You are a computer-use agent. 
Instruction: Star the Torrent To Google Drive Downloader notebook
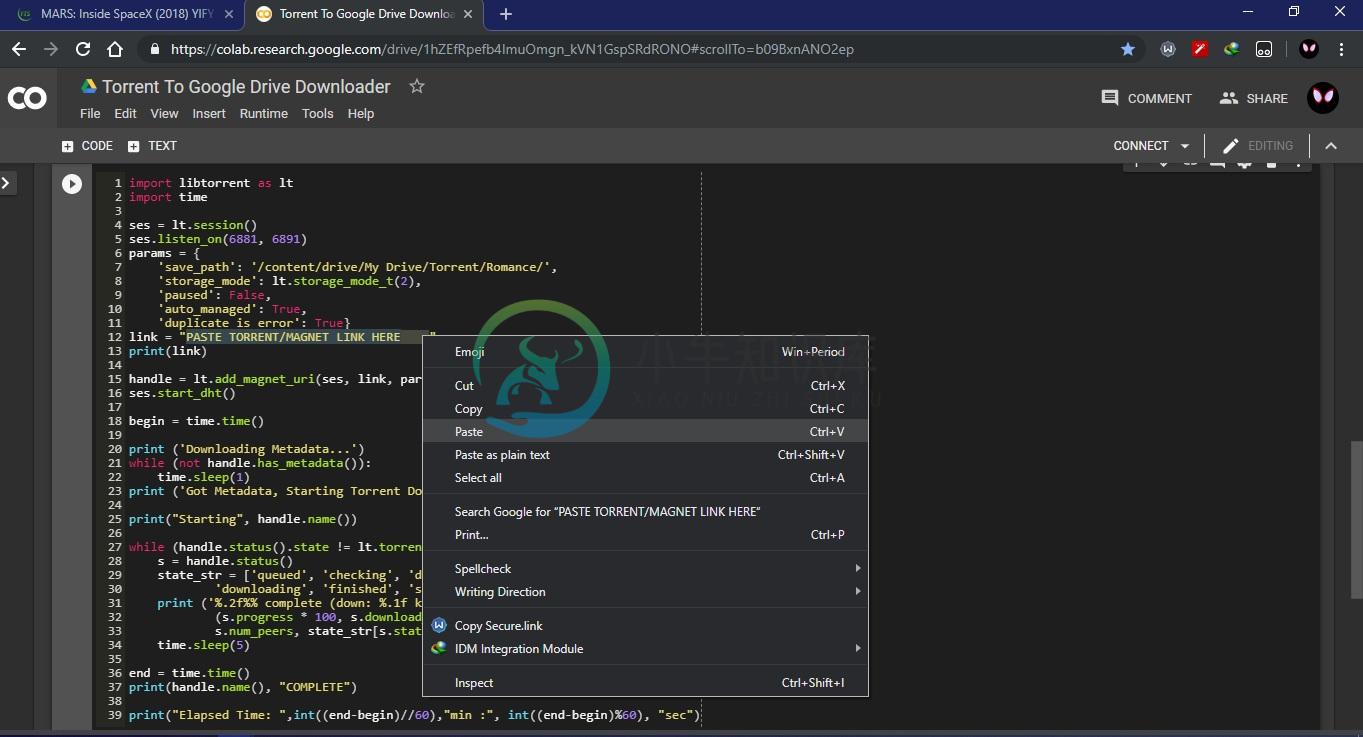tap(417, 87)
